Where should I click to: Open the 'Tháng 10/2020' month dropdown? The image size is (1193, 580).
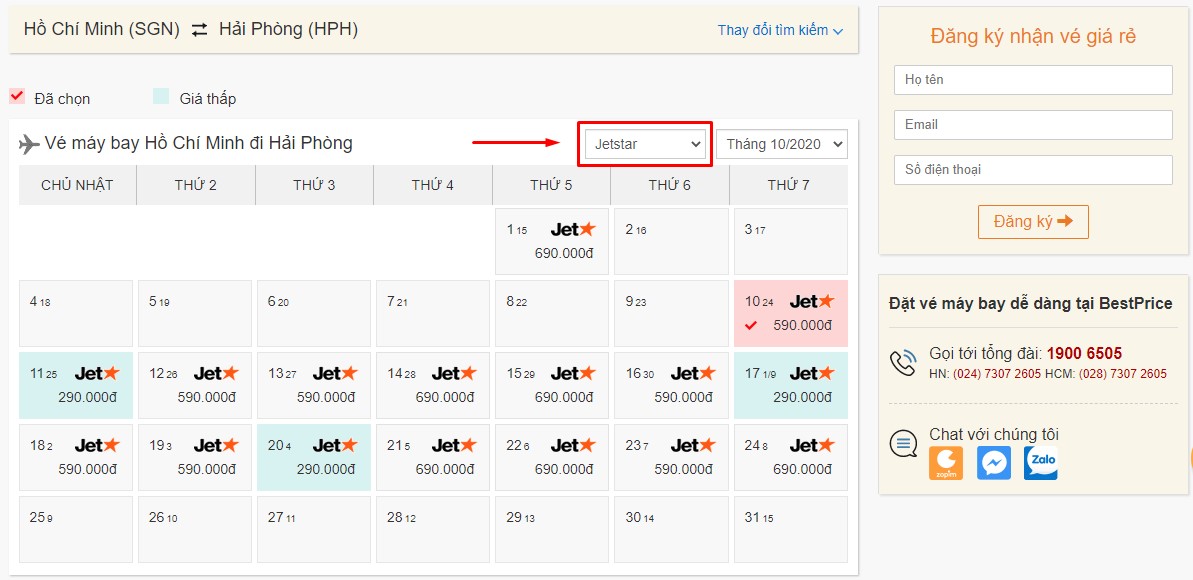(x=781, y=144)
